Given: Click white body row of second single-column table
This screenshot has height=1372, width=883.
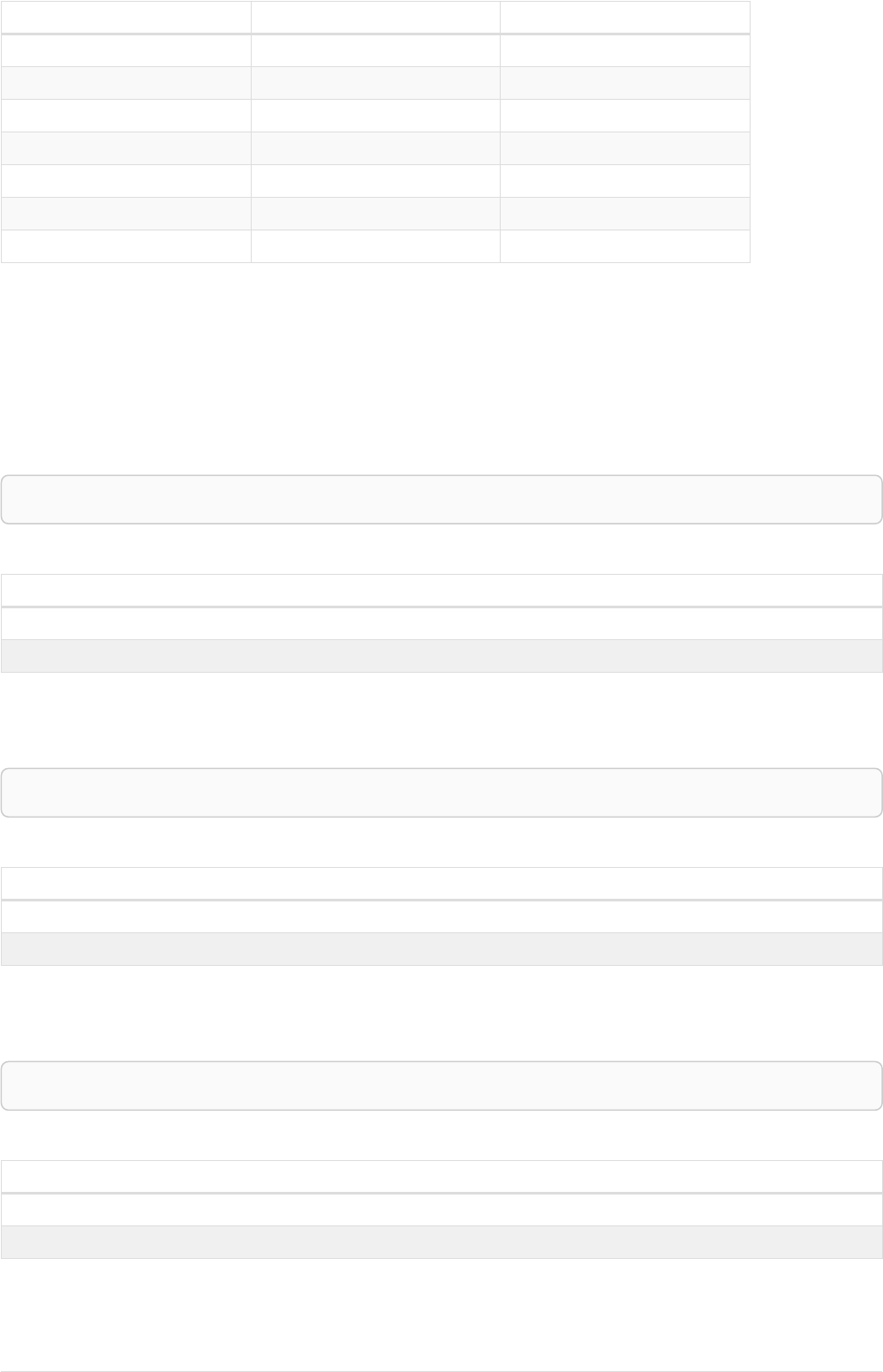Looking at the screenshot, I should (441, 916).
